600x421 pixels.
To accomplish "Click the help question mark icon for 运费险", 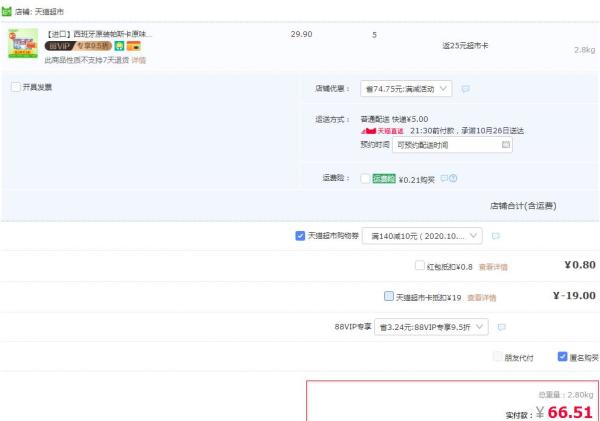I will [x=453, y=178].
